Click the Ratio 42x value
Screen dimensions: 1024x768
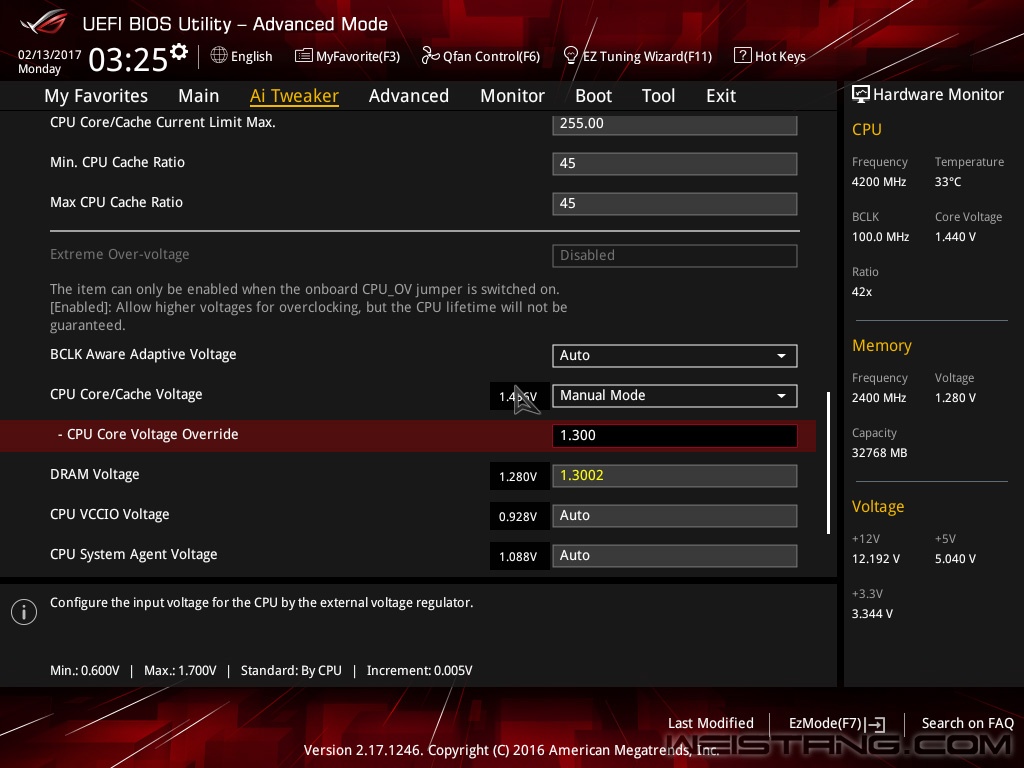point(862,292)
